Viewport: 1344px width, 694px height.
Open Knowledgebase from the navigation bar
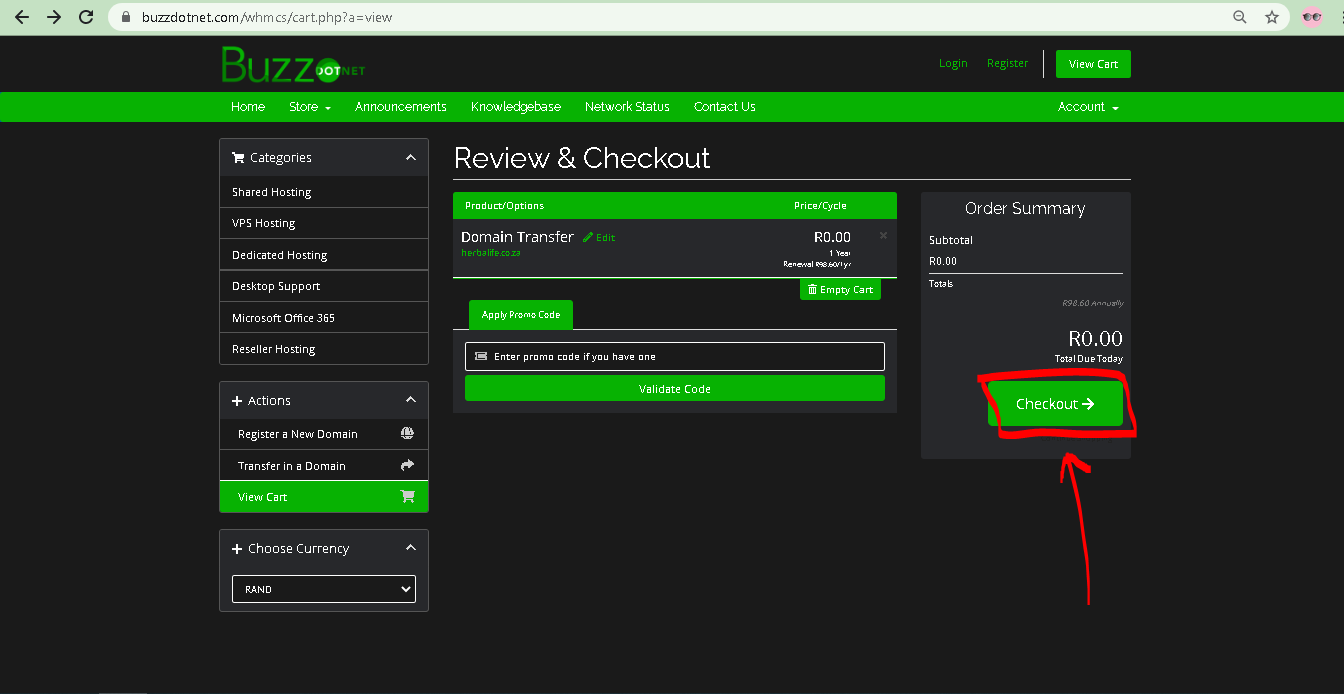pos(515,107)
